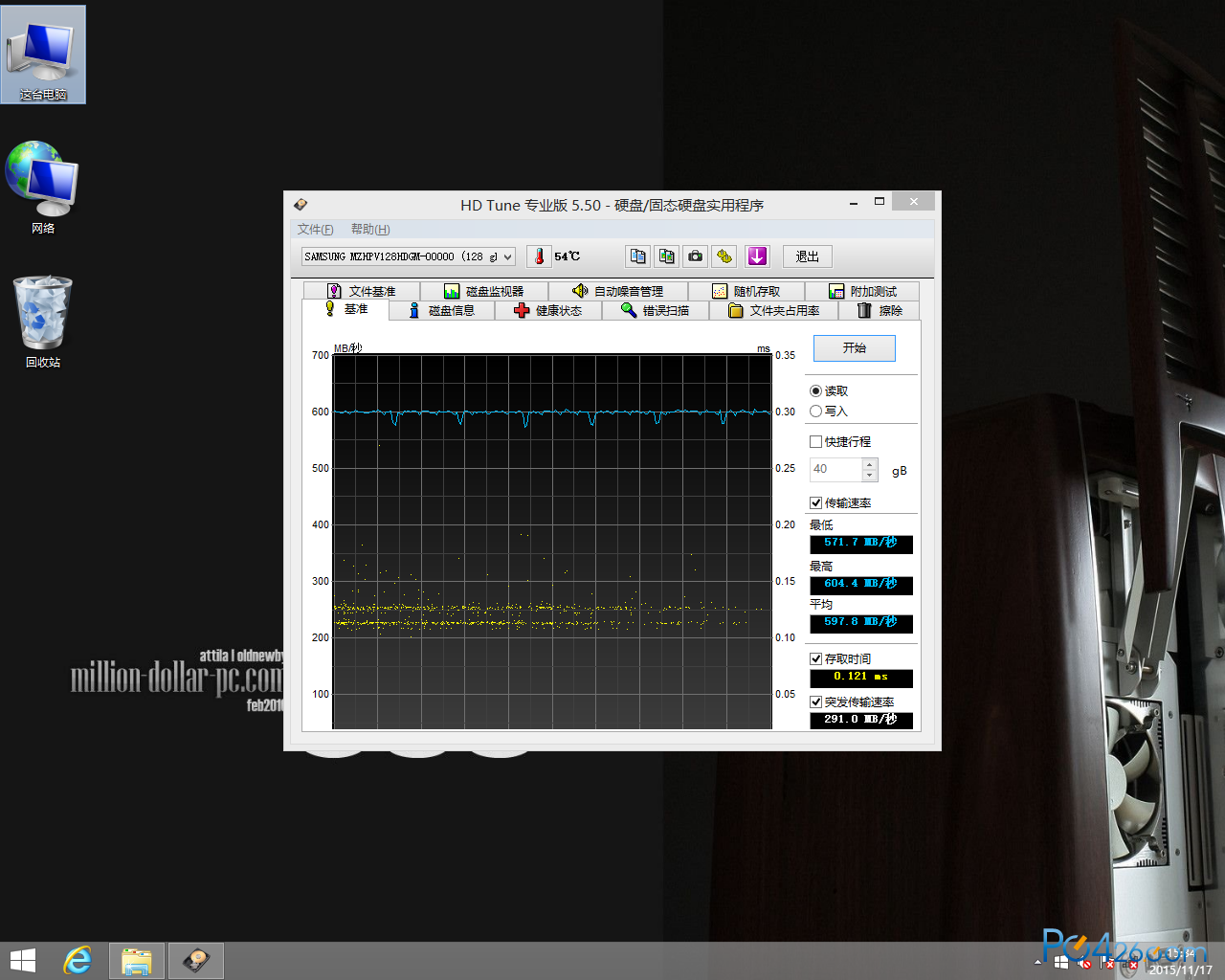Click the copy screenshot toolbar icon

point(667,256)
